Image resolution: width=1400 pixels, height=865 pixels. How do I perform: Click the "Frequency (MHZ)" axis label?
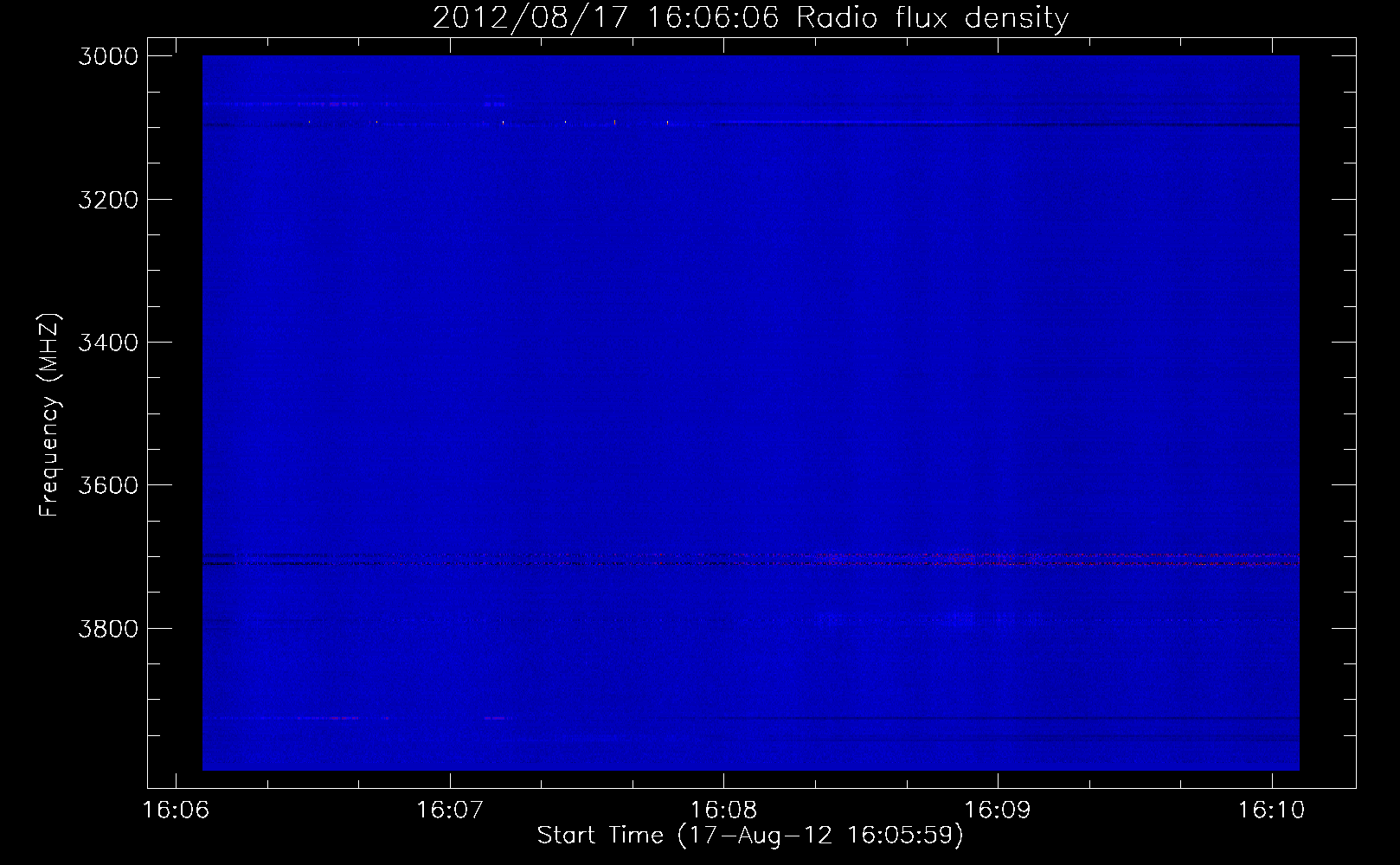(50, 415)
